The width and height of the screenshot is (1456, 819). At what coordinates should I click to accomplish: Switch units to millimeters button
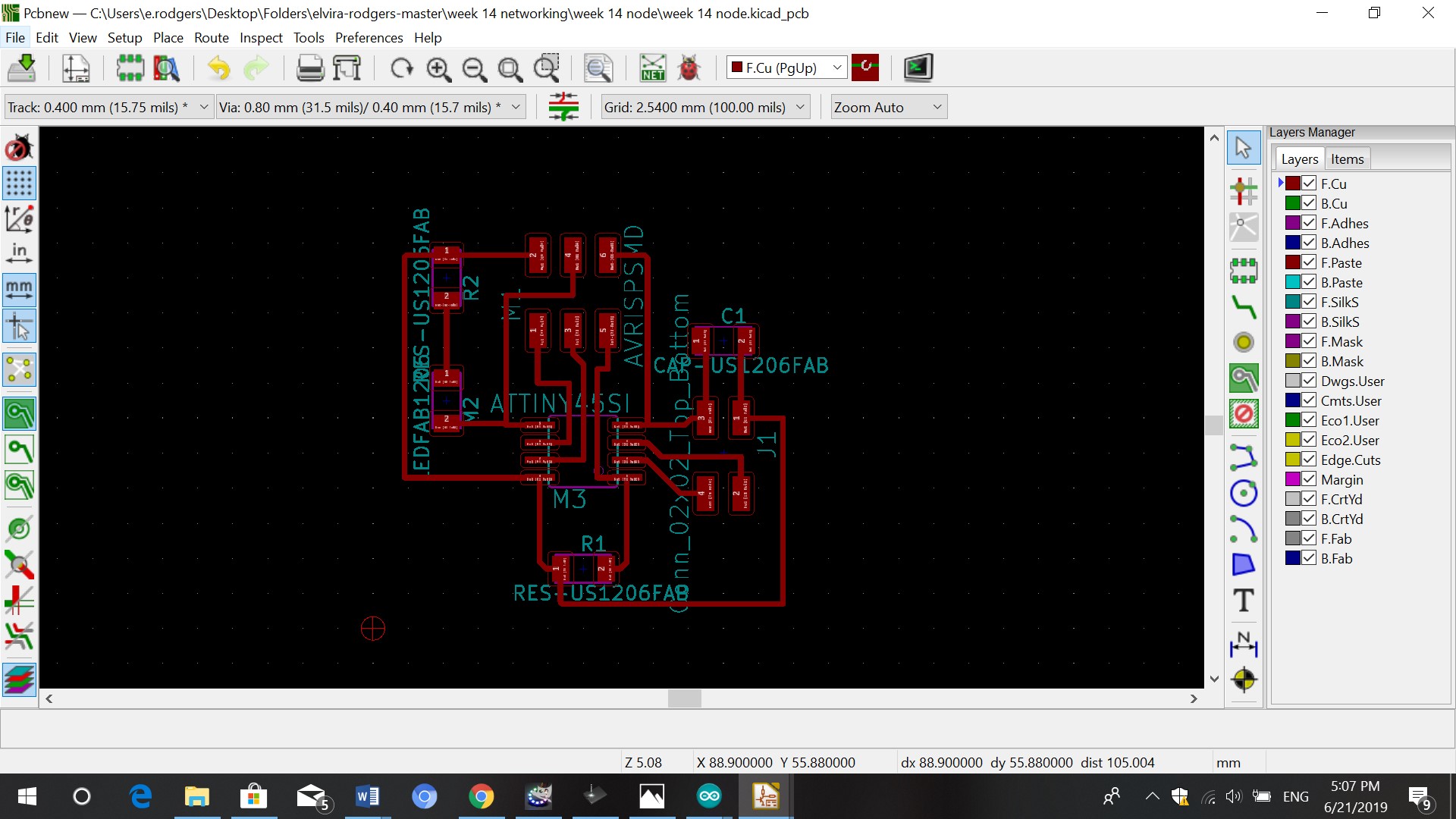pyautogui.click(x=19, y=290)
